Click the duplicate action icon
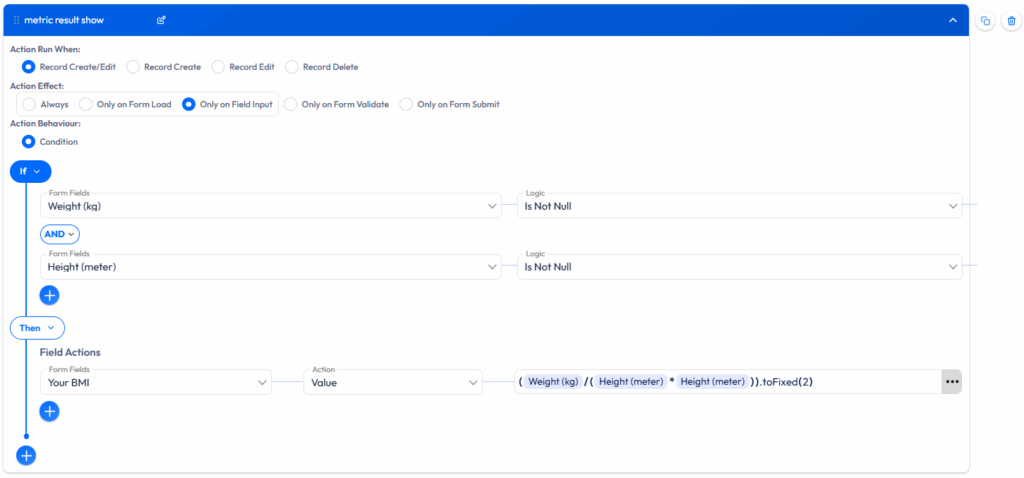Image resolution: width=1024 pixels, height=478 pixels. click(985, 21)
